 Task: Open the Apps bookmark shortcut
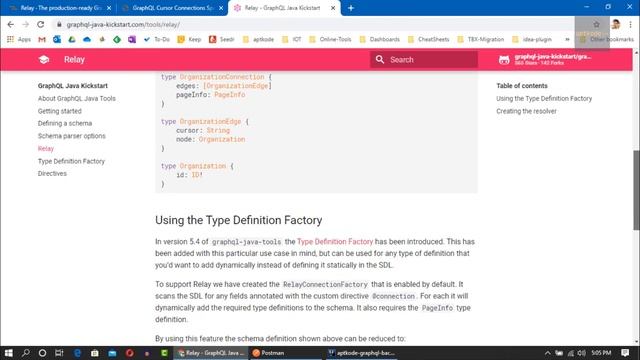(x=19, y=39)
